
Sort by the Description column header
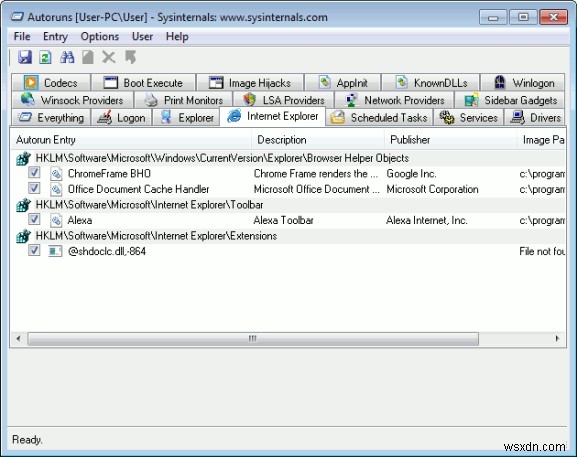pyautogui.click(x=318, y=139)
